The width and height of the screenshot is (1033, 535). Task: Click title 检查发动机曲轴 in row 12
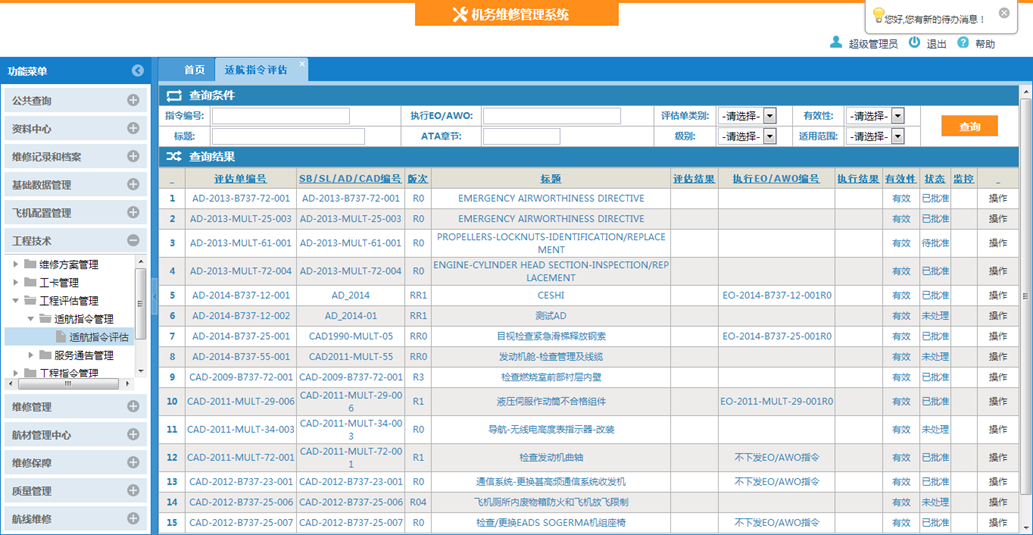pyautogui.click(x=551, y=457)
